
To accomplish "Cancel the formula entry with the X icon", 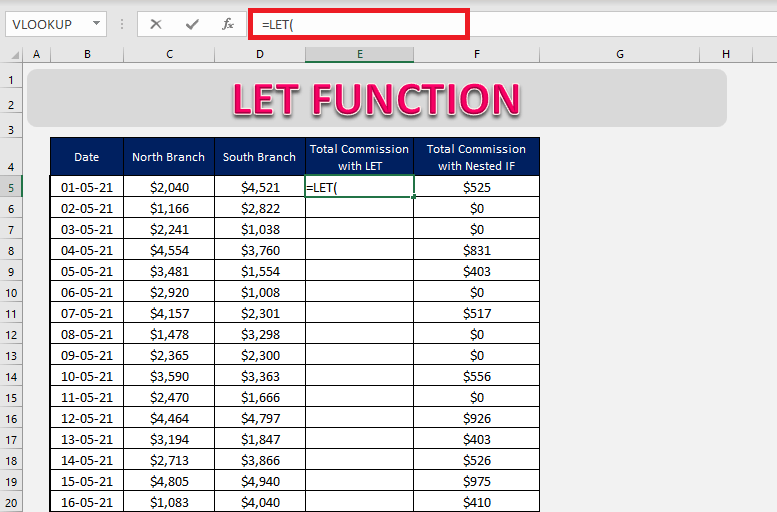I will (156, 24).
